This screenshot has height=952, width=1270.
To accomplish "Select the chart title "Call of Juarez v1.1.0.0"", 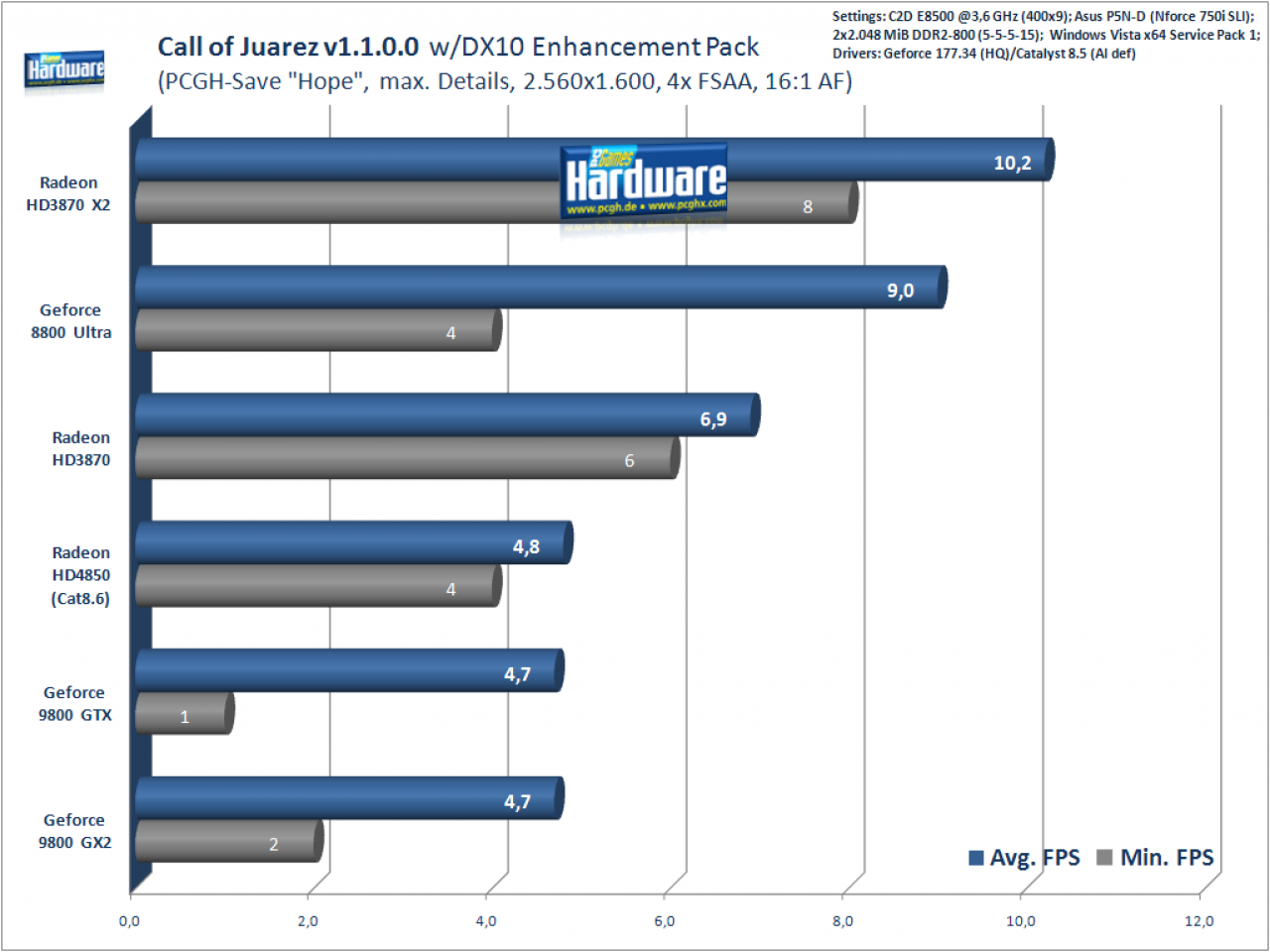I will tap(288, 47).
